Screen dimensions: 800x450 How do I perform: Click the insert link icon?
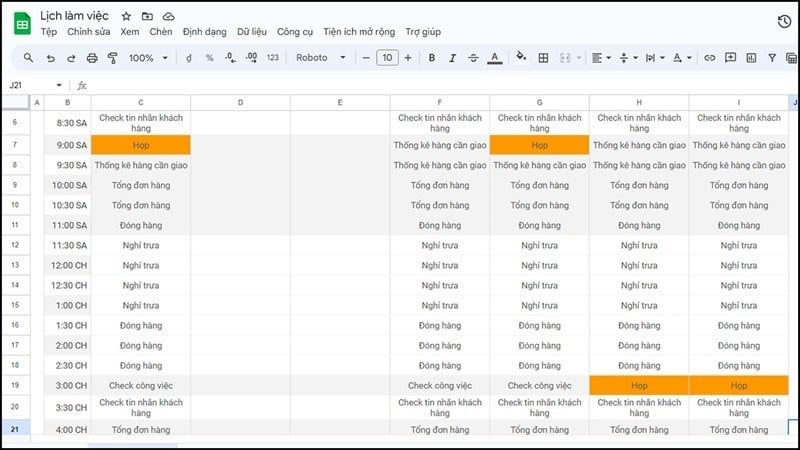(710, 58)
